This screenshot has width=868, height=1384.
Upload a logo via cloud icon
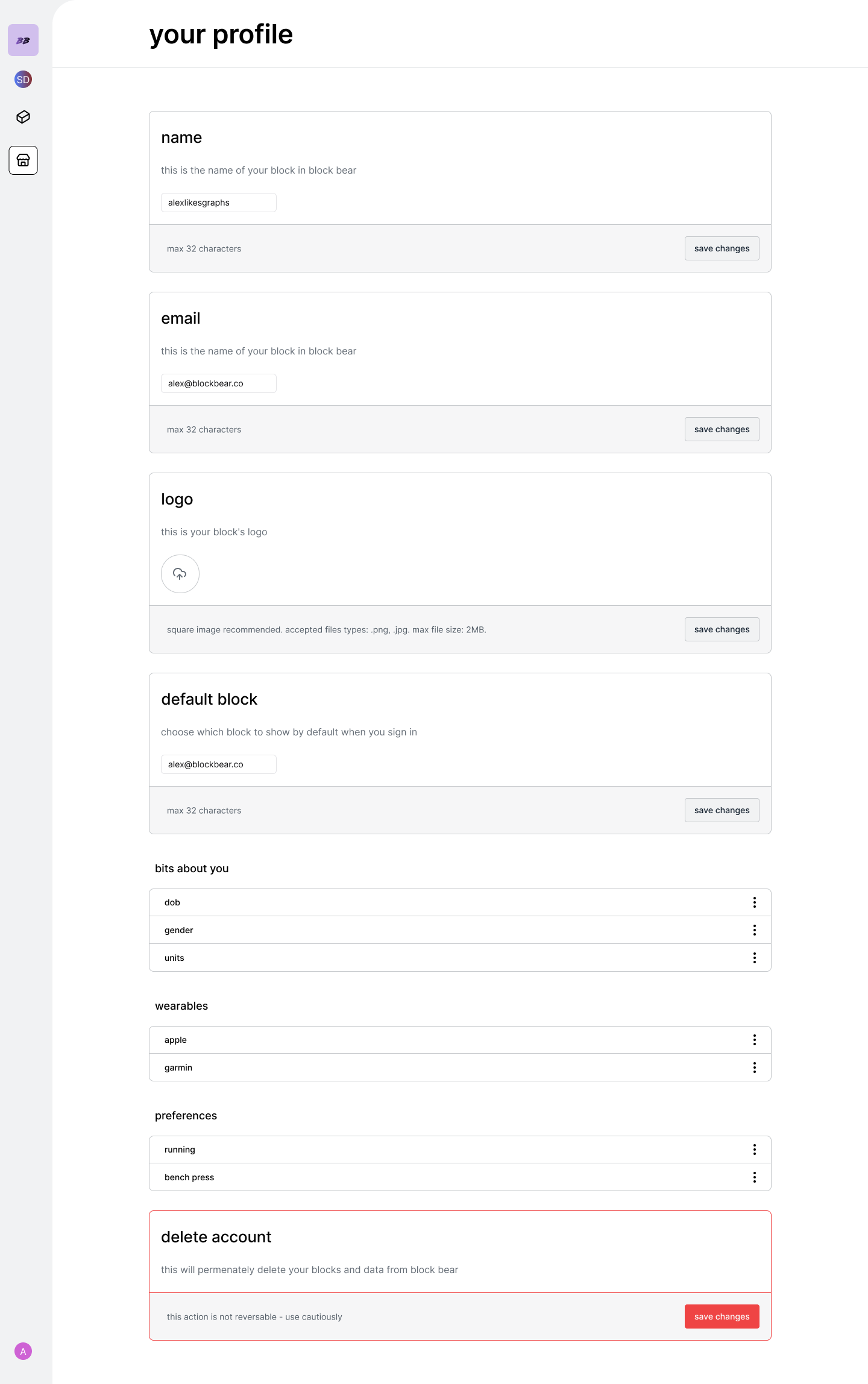pyautogui.click(x=180, y=574)
